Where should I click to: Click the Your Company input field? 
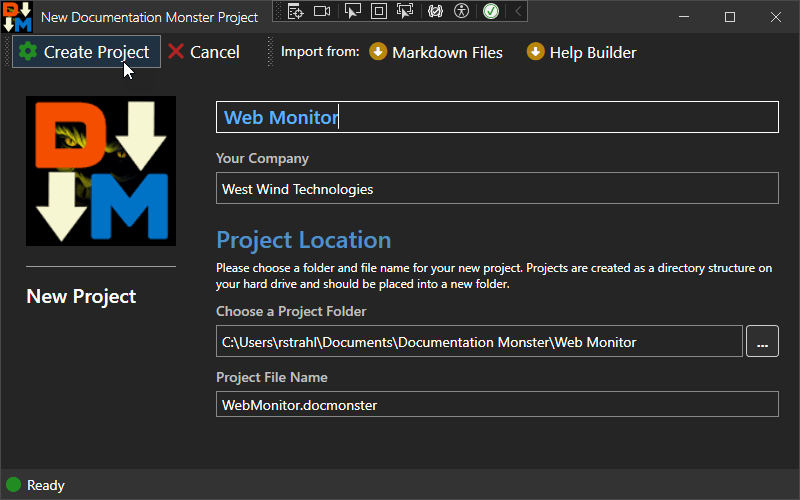(497, 188)
